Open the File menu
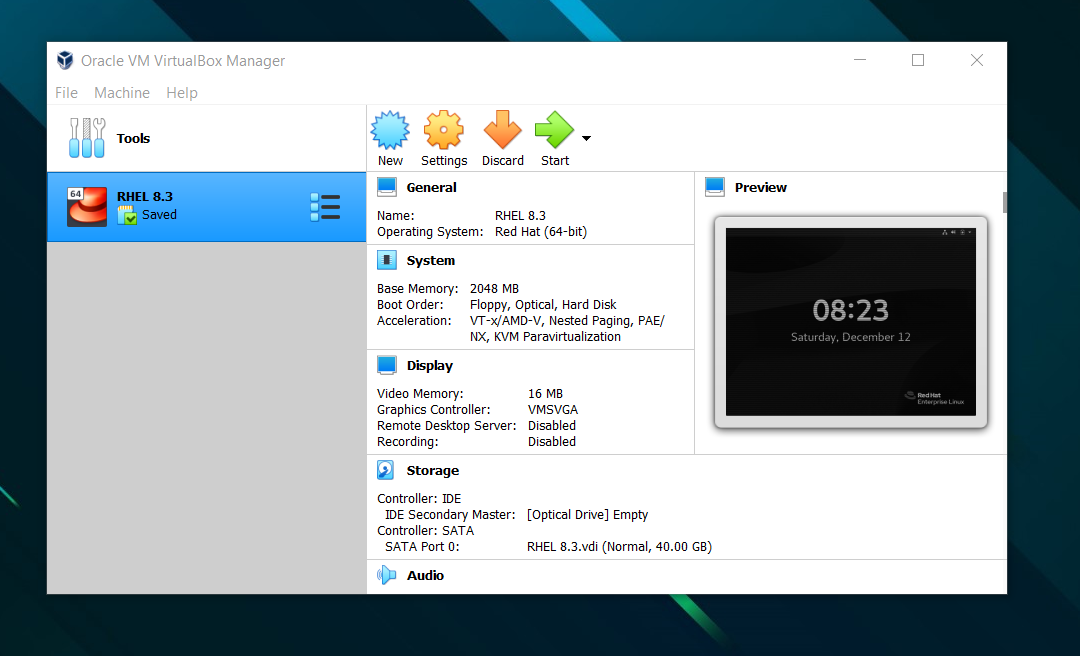 click(x=66, y=93)
